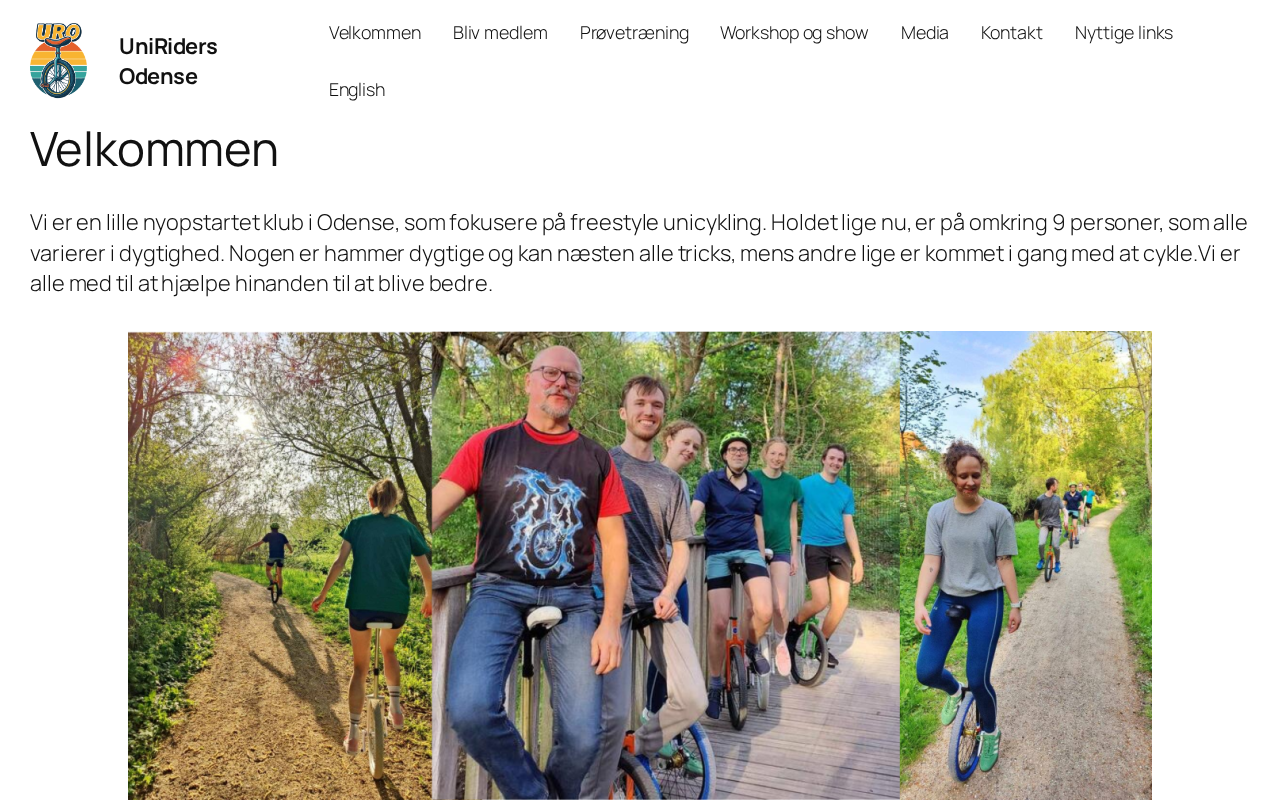
Task: Click the distant rider in the left photo
Action: tap(273, 562)
